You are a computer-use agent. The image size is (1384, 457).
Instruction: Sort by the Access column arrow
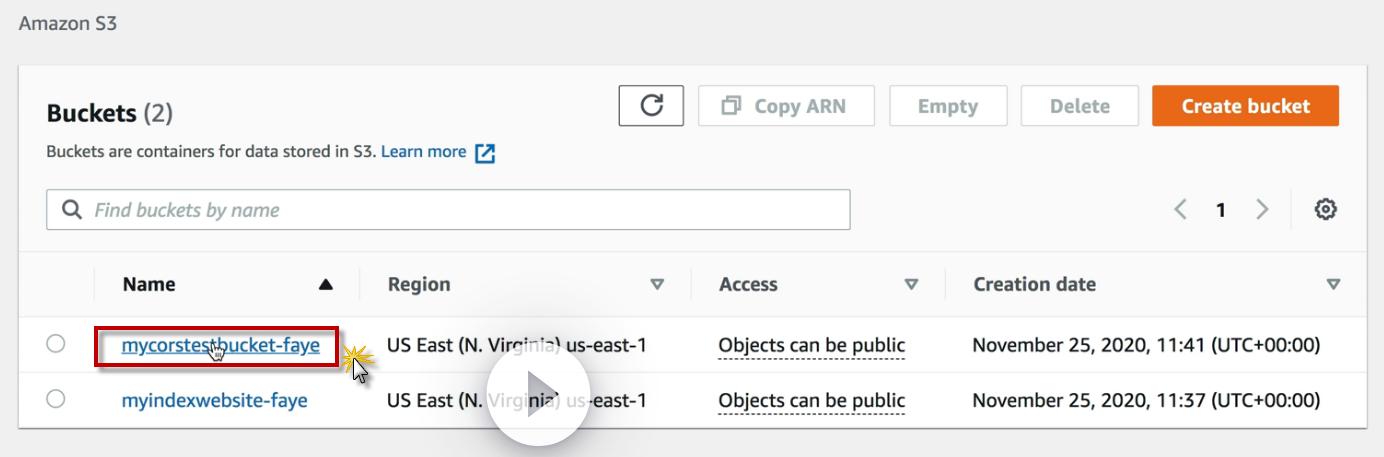(x=910, y=285)
